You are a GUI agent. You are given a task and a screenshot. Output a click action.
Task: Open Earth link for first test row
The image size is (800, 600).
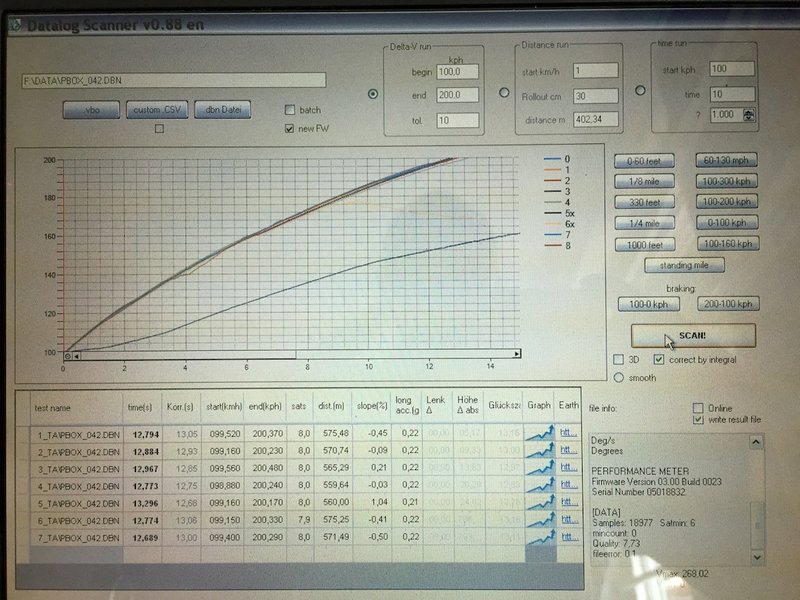(569, 434)
